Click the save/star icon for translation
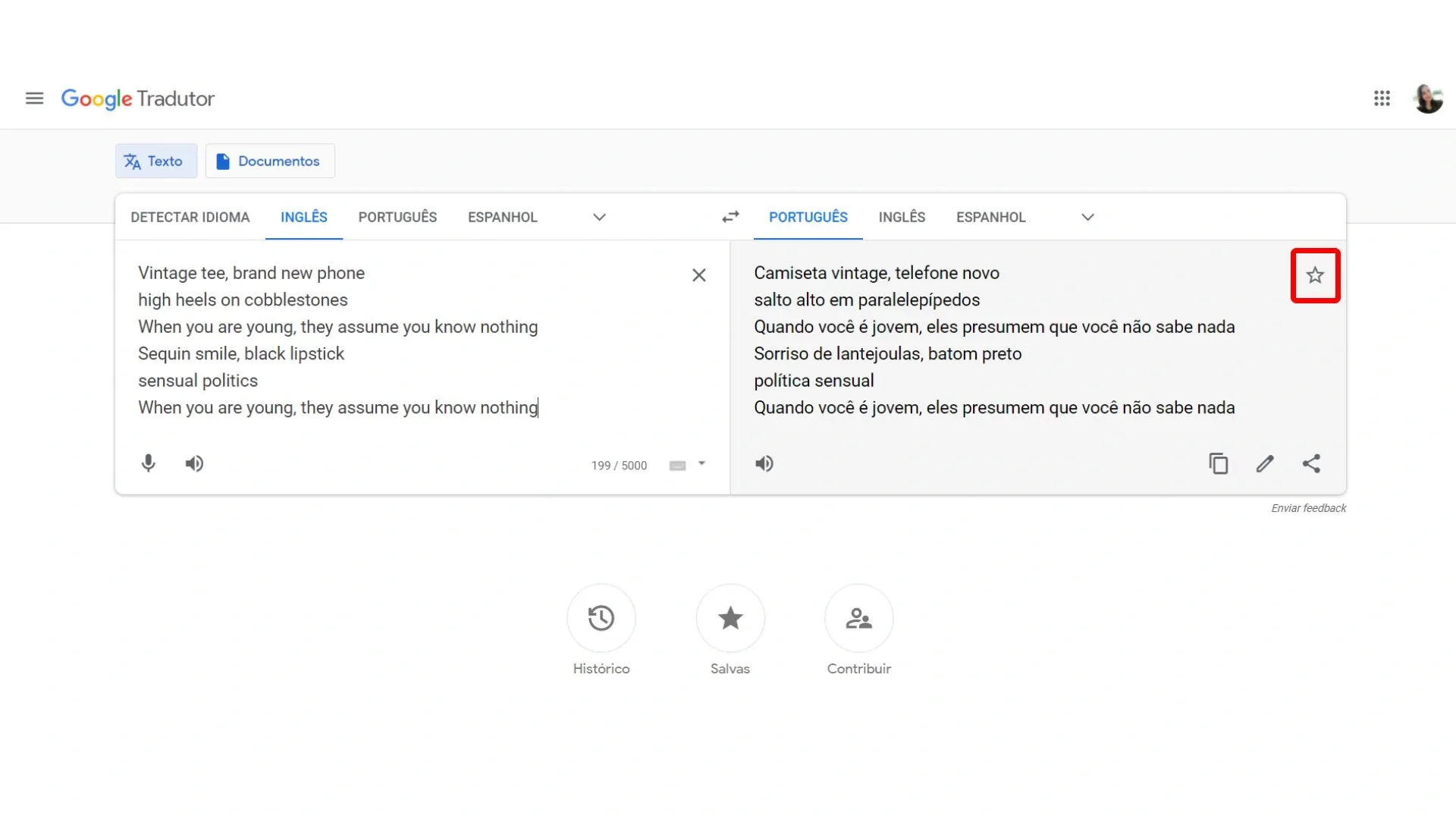1456x819 pixels. tap(1314, 275)
